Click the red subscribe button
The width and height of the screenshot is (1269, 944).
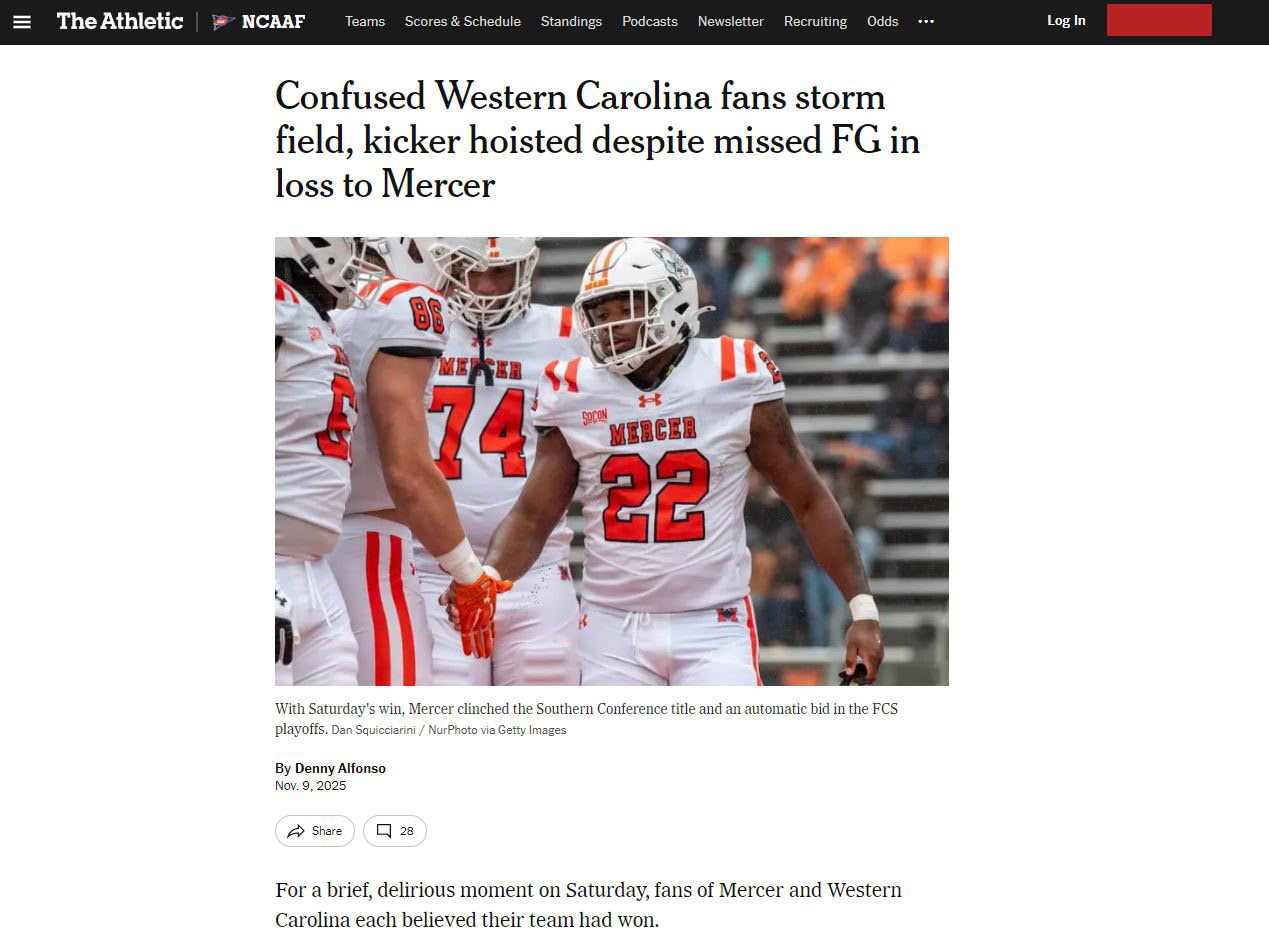pyautogui.click(x=1159, y=20)
